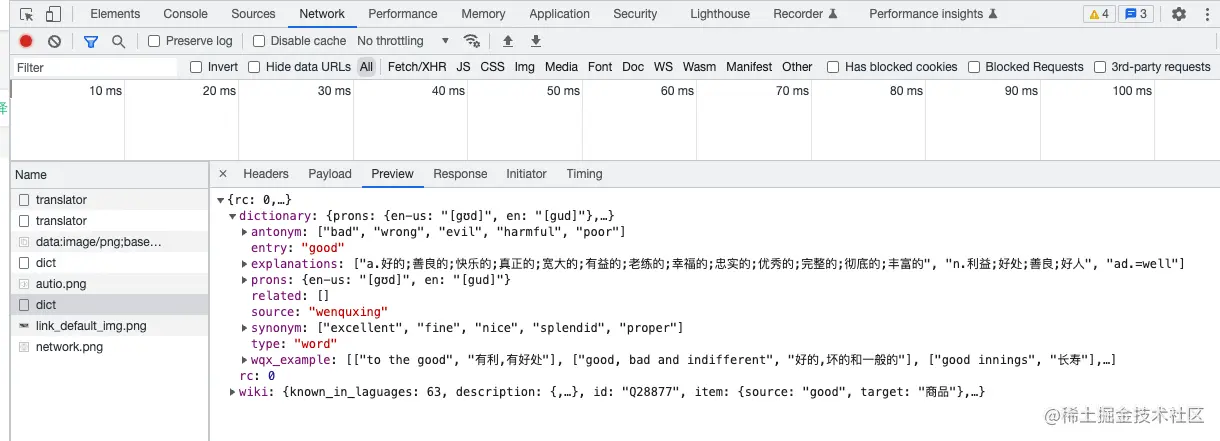1220x441 pixels.
Task: Show the Initiator tab
Action: (x=526, y=174)
